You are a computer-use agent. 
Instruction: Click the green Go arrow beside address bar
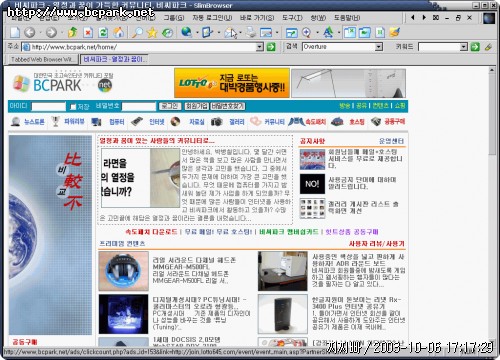tap(271, 47)
